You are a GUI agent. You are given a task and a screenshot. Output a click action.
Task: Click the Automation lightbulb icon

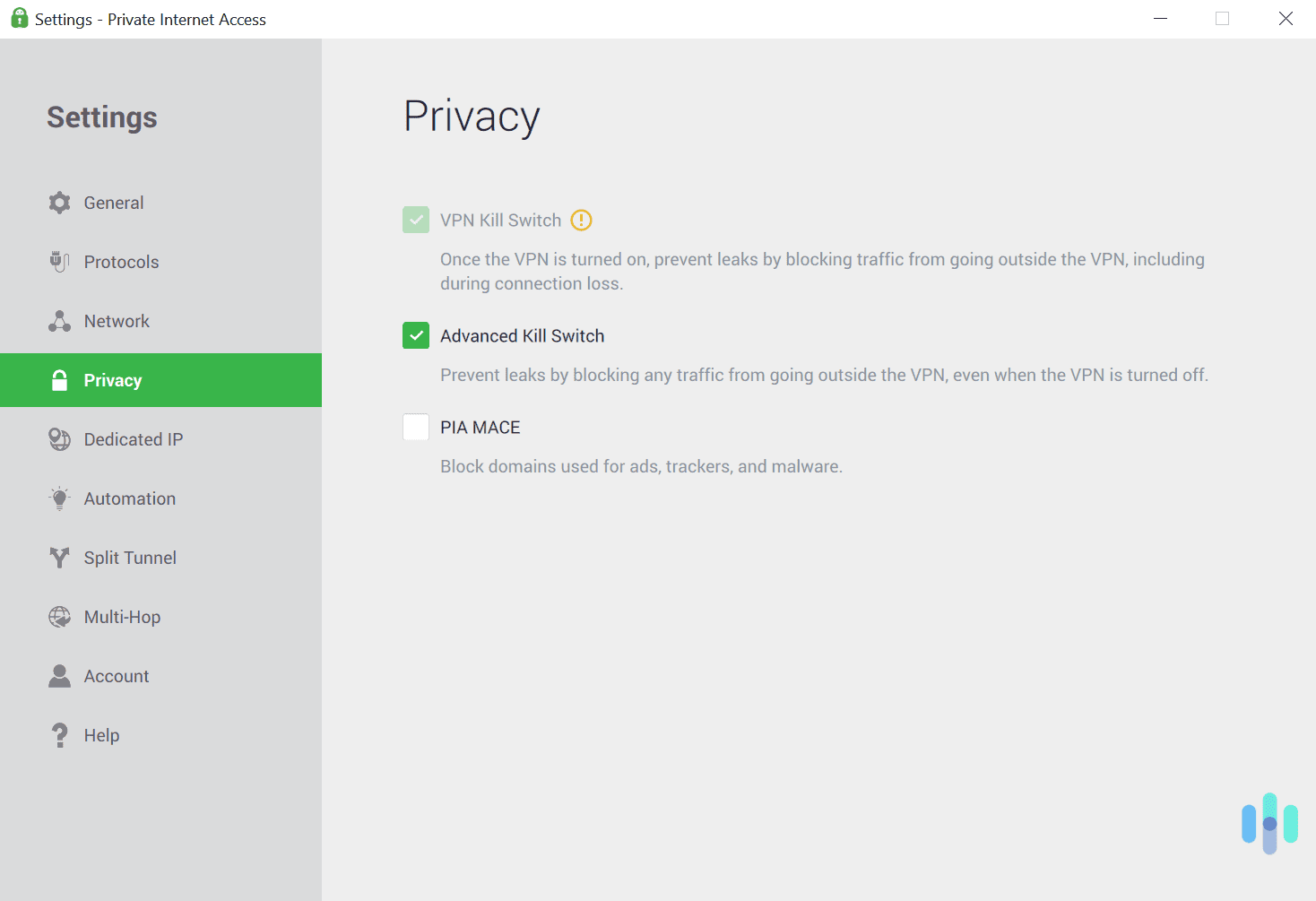click(59, 498)
